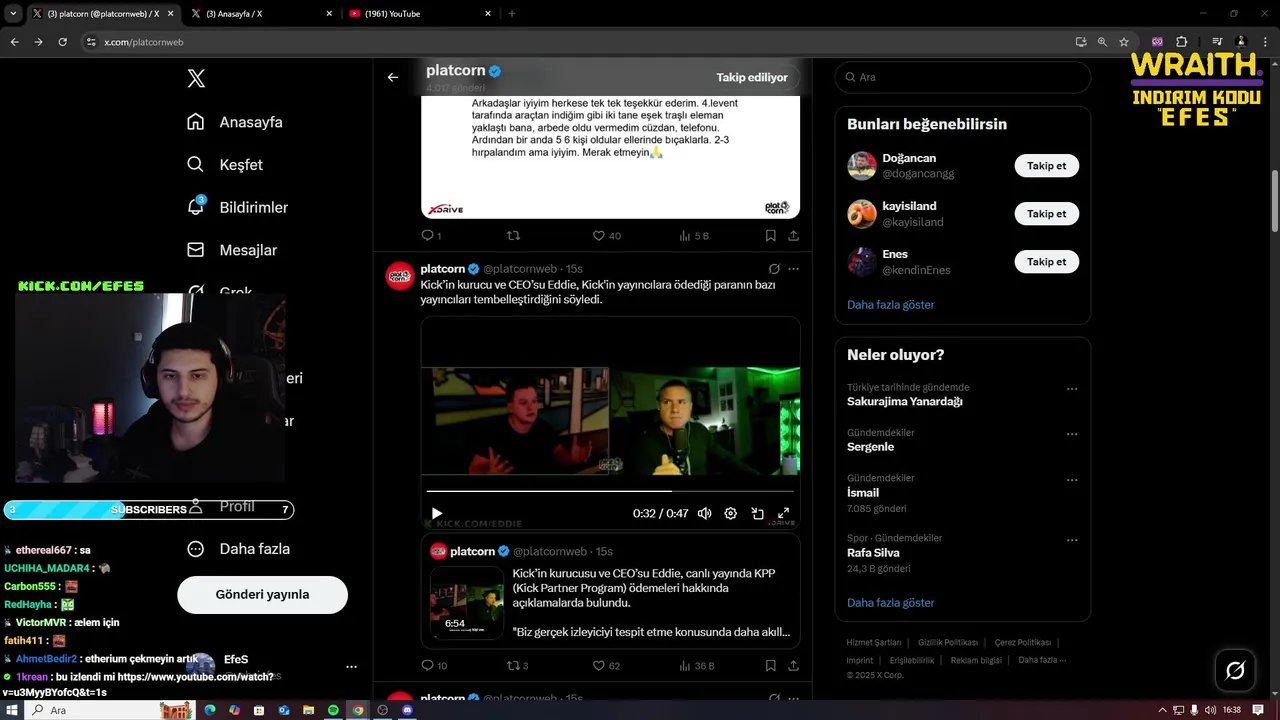Open Grok actions icon on Eddie tweet
This screenshot has width=1280, height=720.
coord(774,269)
